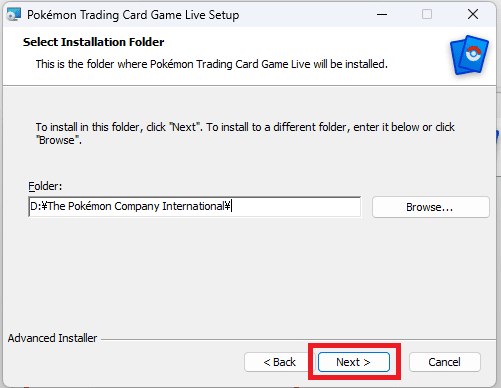Image resolution: width=501 pixels, height=388 pixels.
Task: Close the setup window
Action: 473,15
